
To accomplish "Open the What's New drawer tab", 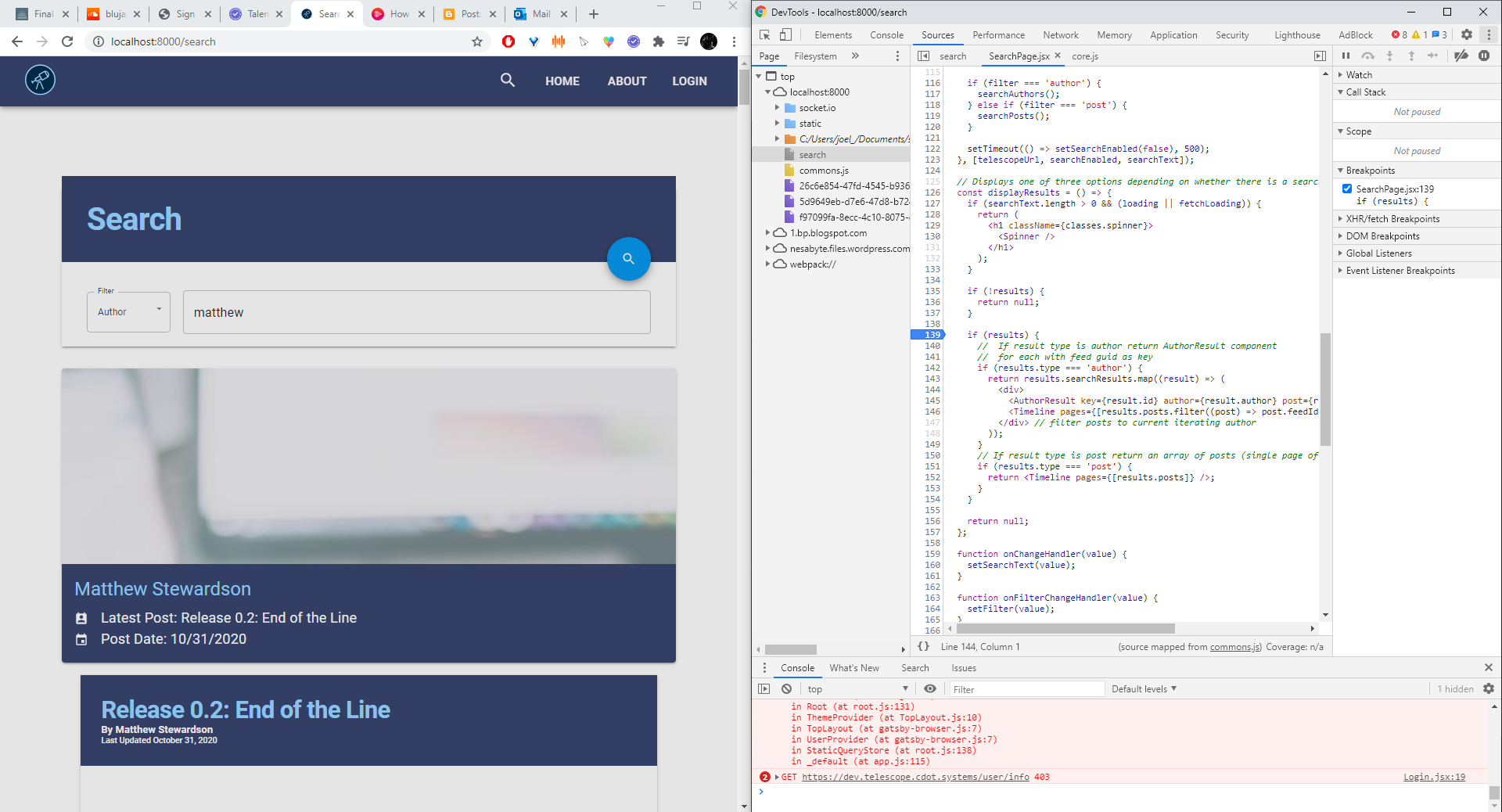I will 854,667.
